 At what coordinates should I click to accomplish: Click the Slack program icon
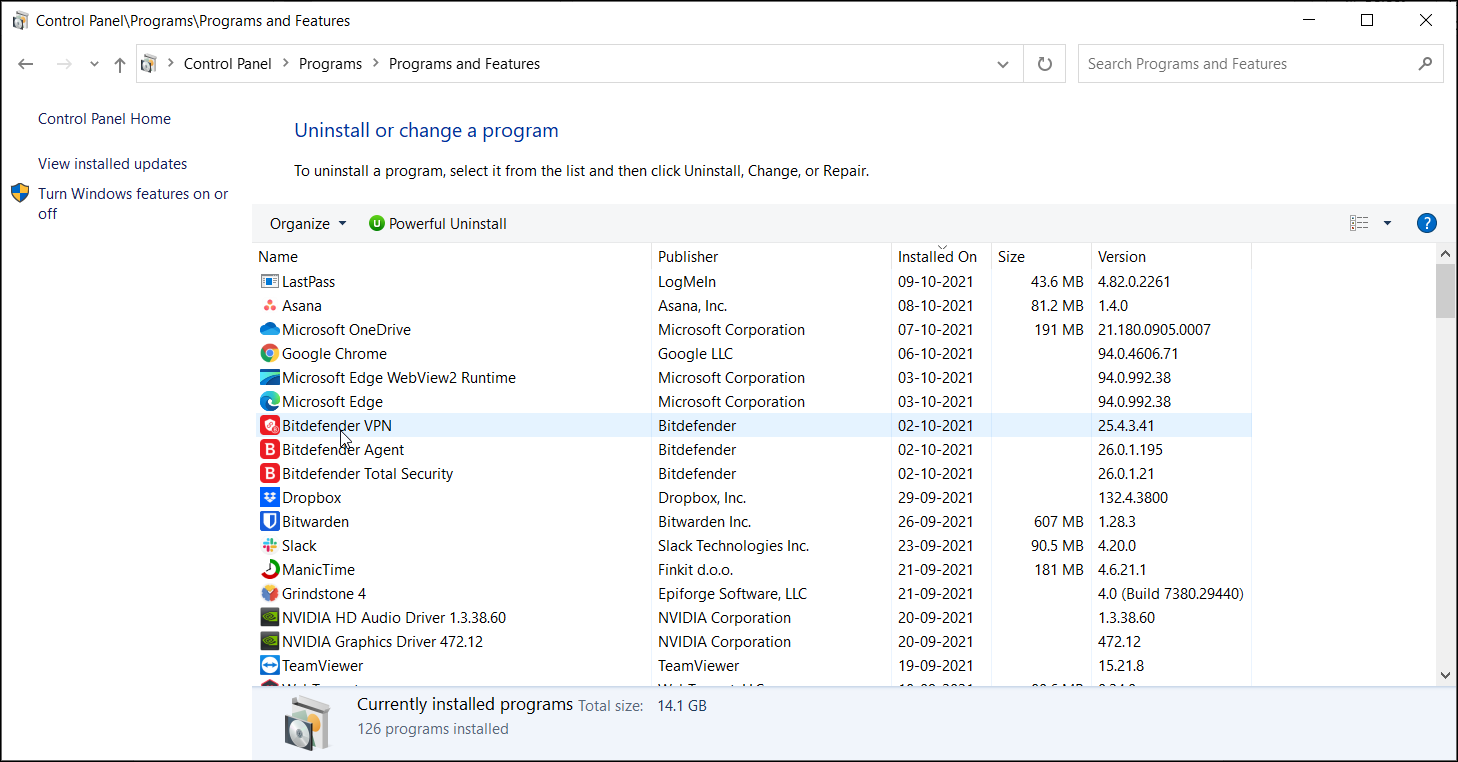tap(269, 546)
